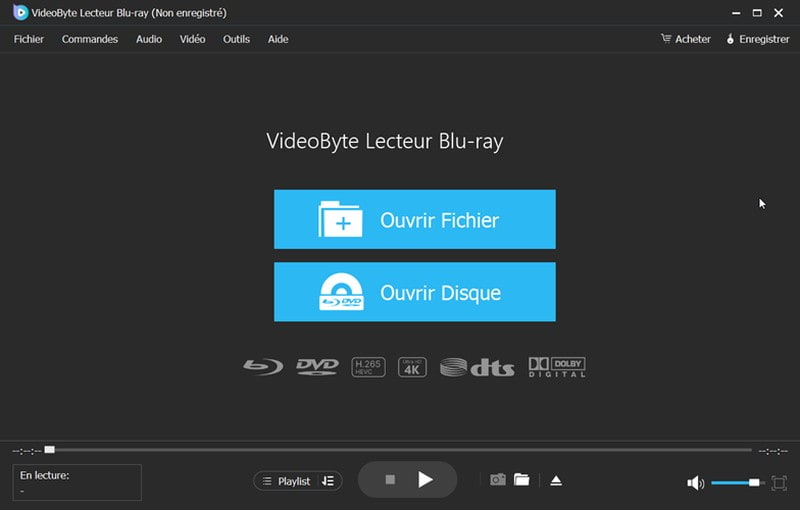Open the Outils menu
Viewport: 800px width, 510px height.
point(236,39)
